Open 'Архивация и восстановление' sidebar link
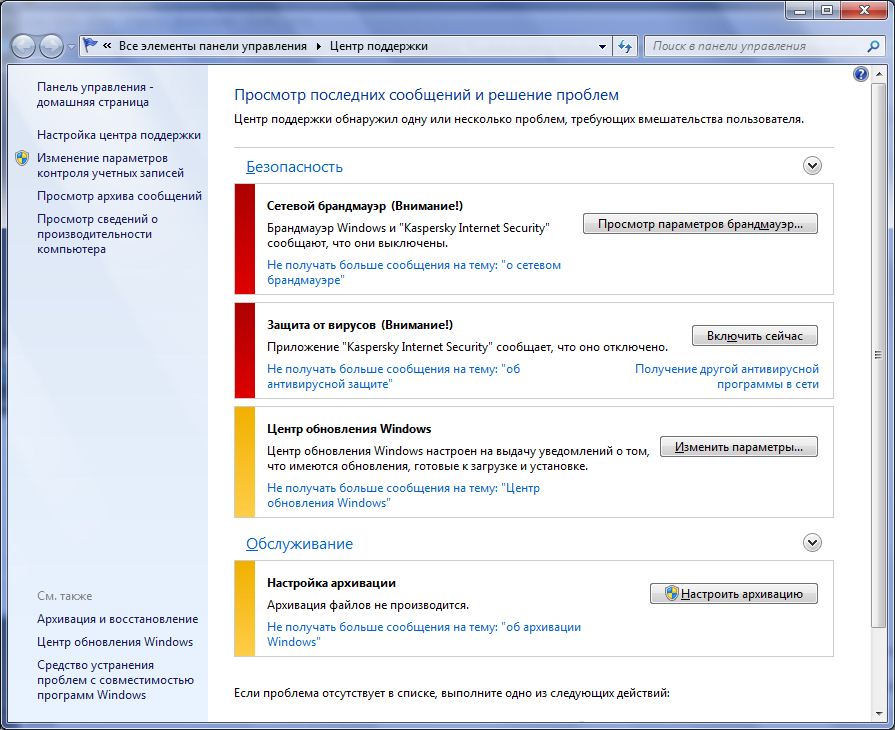 coord(118,619)
